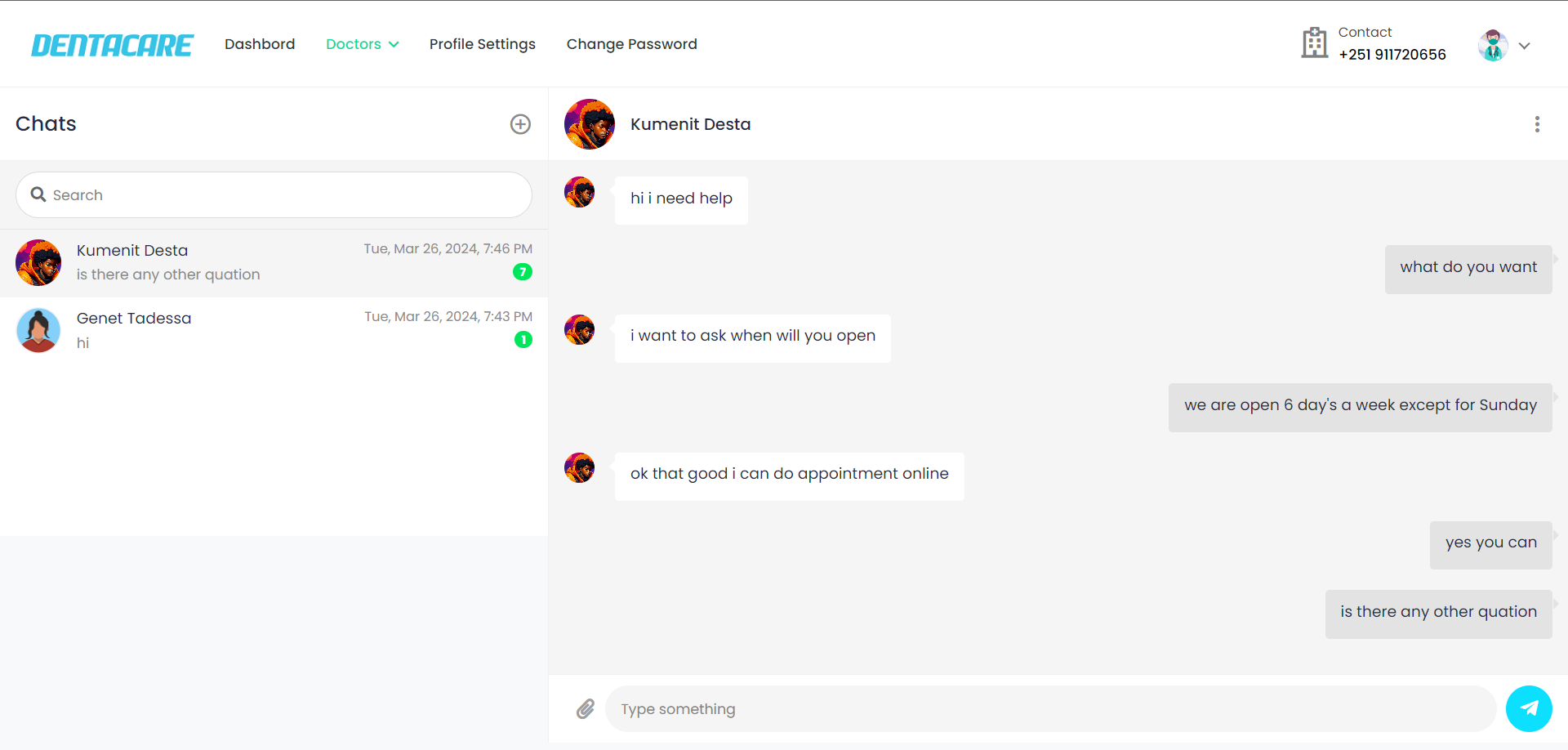Click the contact building icon

[x=1314, y=43]
